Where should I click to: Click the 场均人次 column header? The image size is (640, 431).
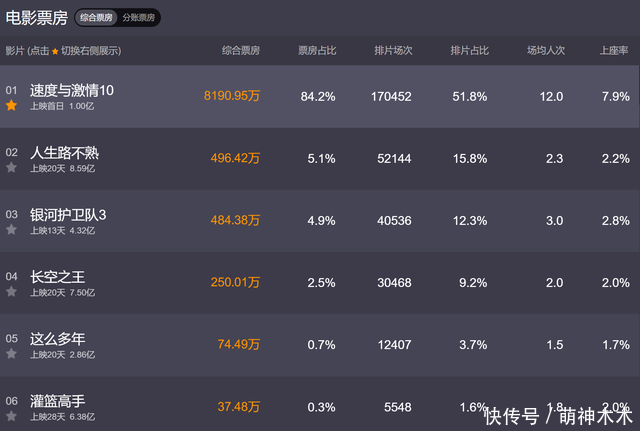click(545, 50)
